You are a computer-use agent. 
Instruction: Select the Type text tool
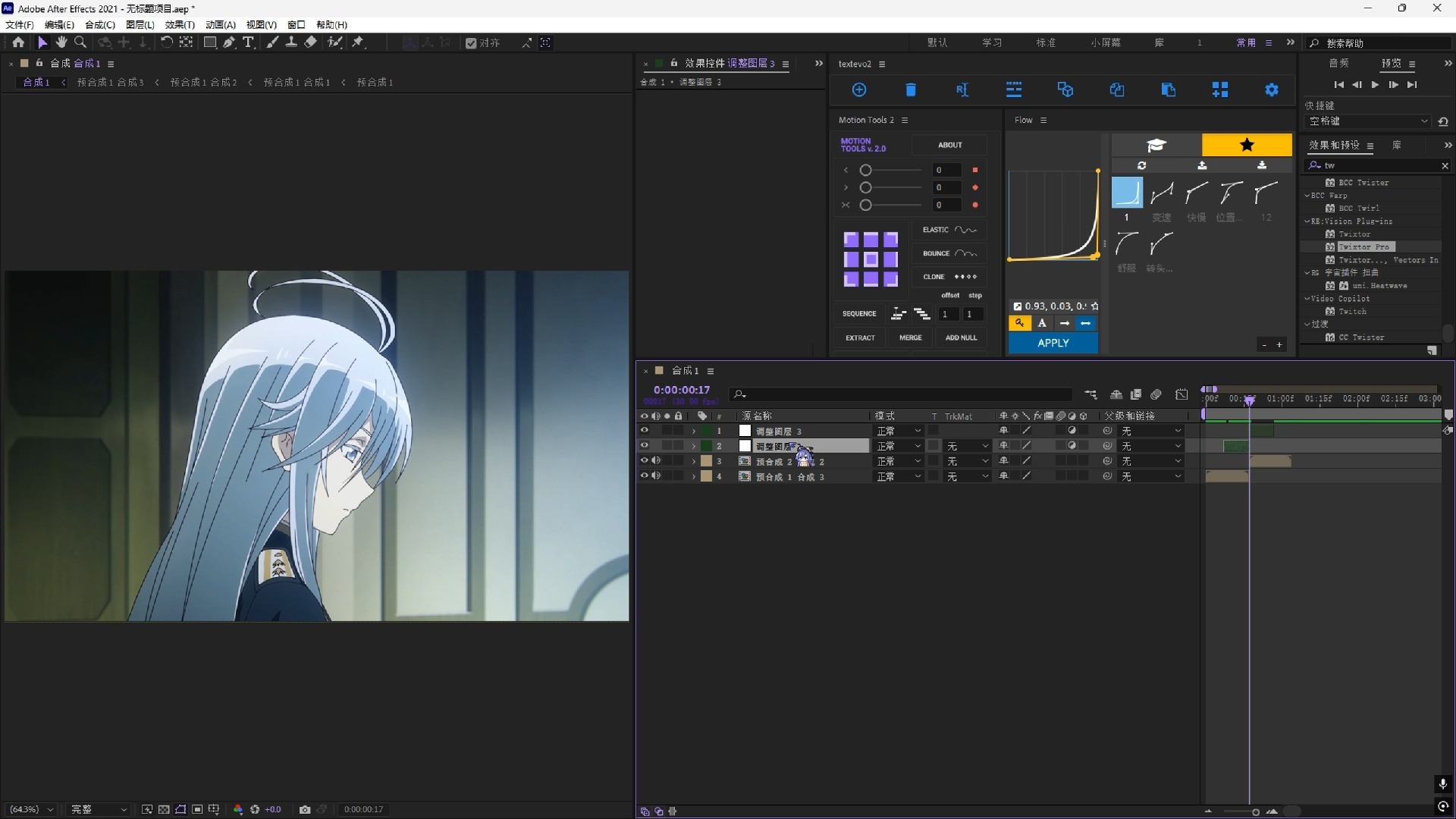(x=248, y=42)
